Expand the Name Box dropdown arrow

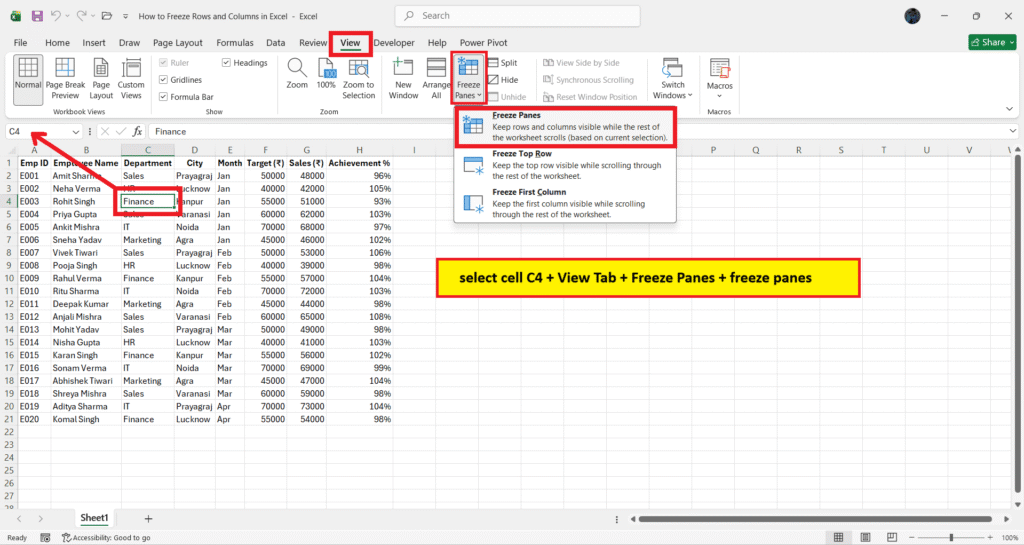click(76, 132)
